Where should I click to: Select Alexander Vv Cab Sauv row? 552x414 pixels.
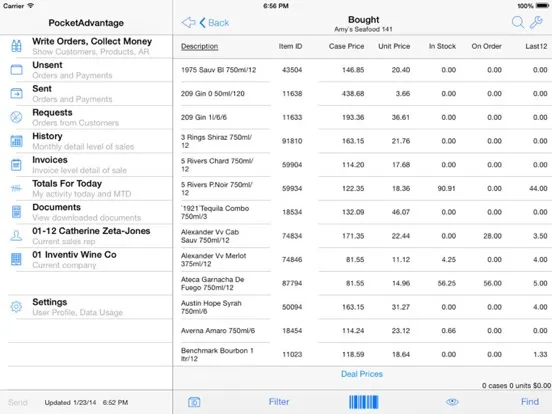tap(363, 236)
